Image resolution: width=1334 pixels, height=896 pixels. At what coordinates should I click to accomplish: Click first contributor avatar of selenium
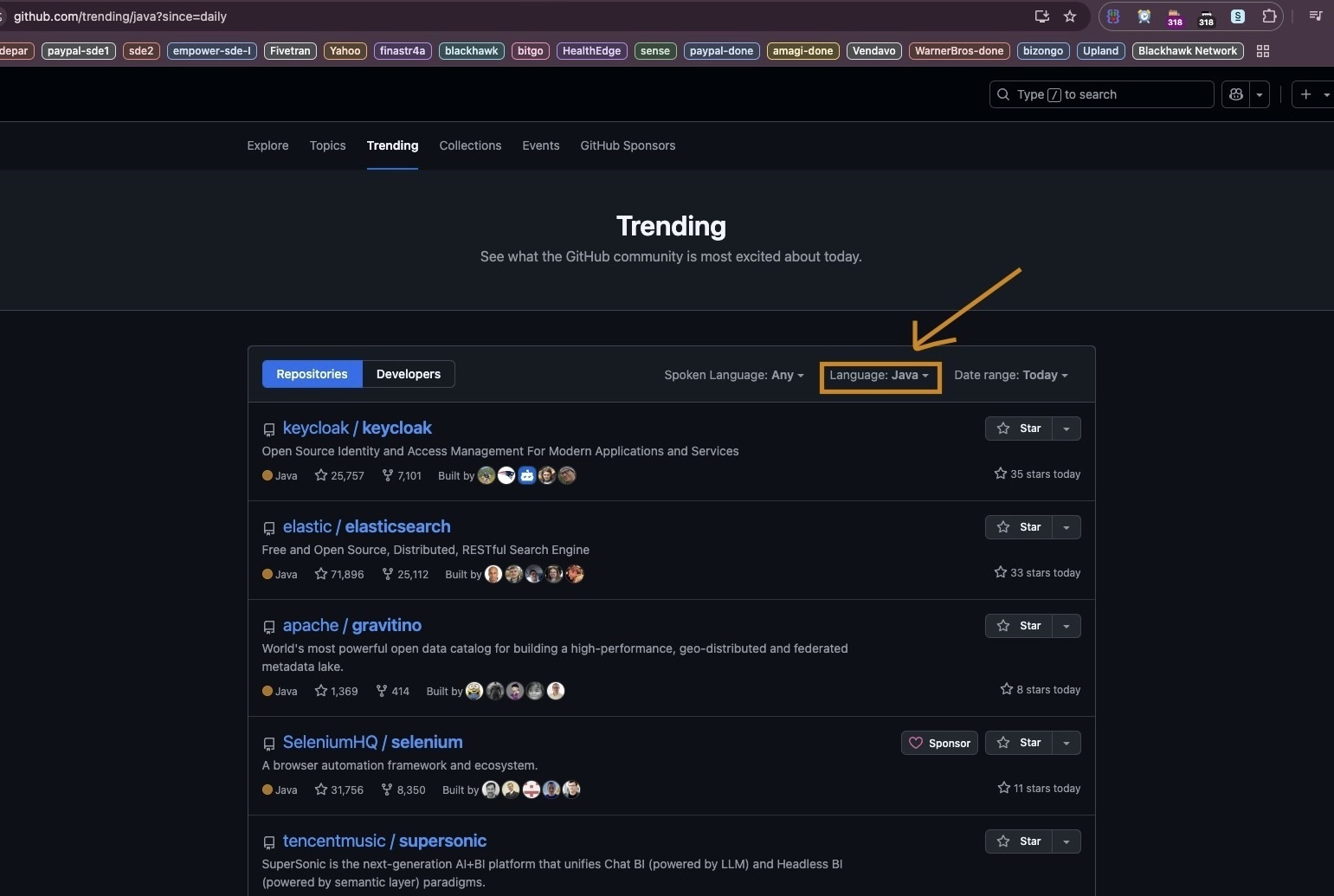coord(491,790)
